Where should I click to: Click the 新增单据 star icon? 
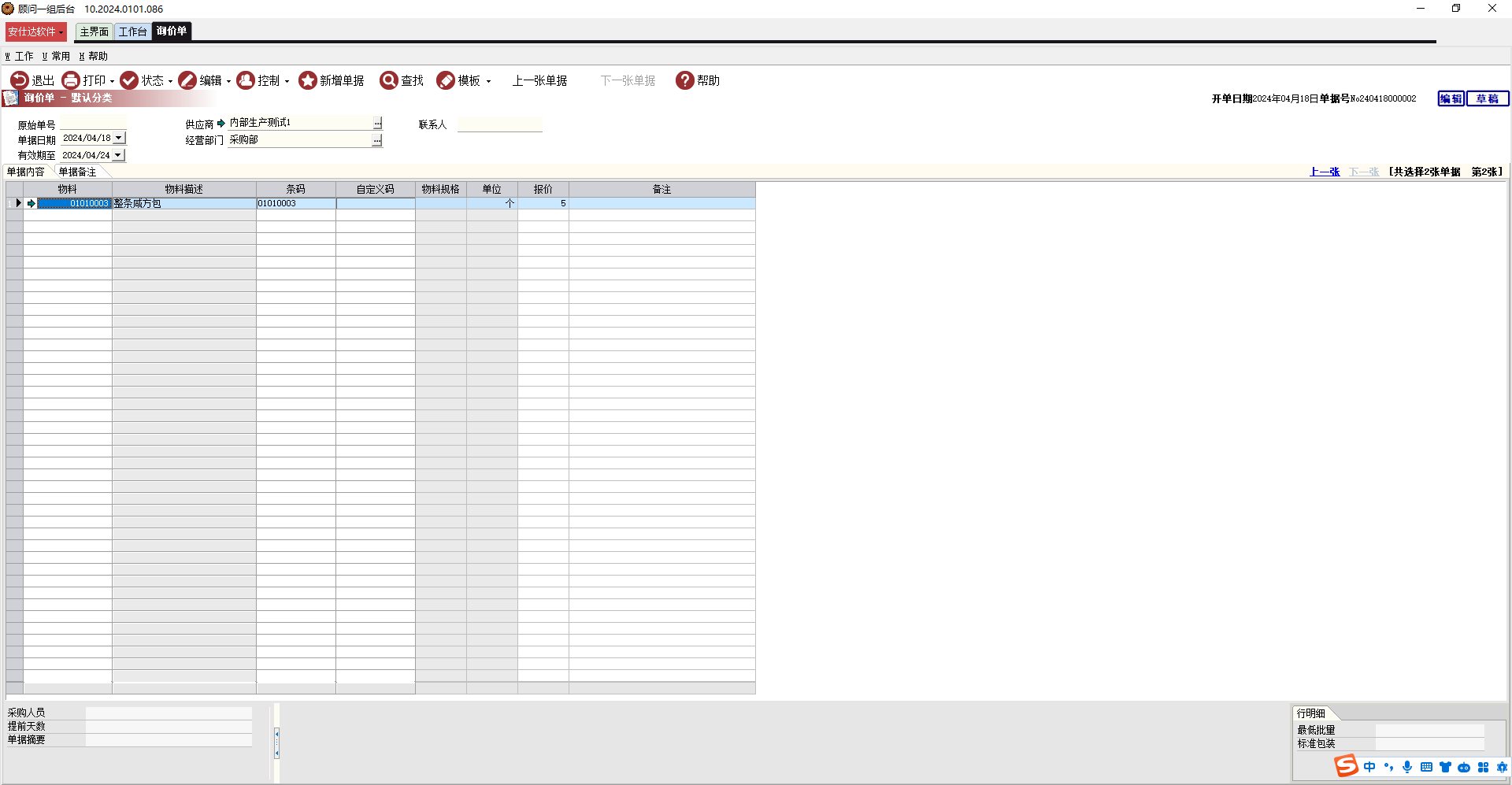point(308,80)
